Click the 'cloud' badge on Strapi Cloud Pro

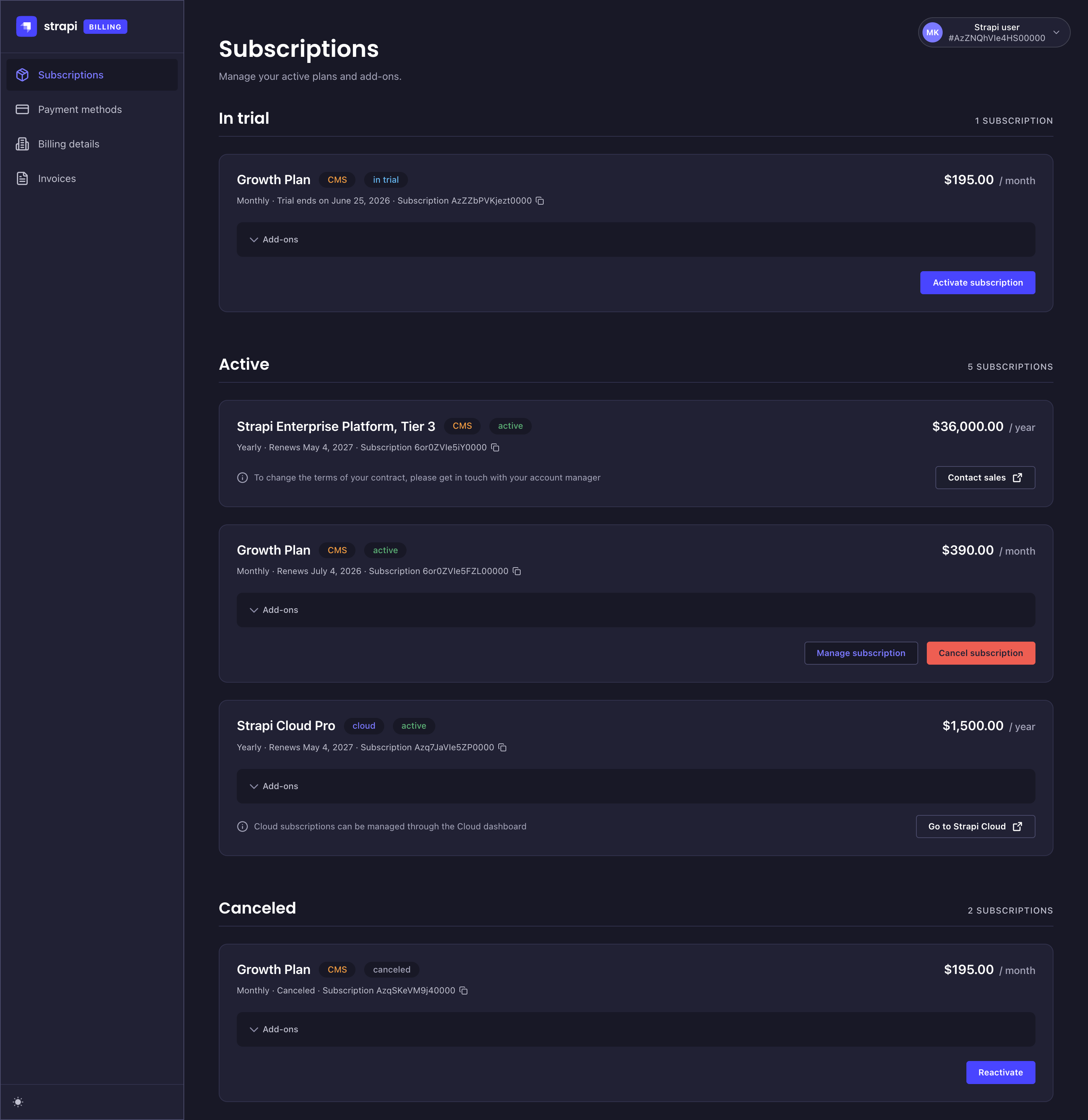pyautogui.click(x=364, y=726)
